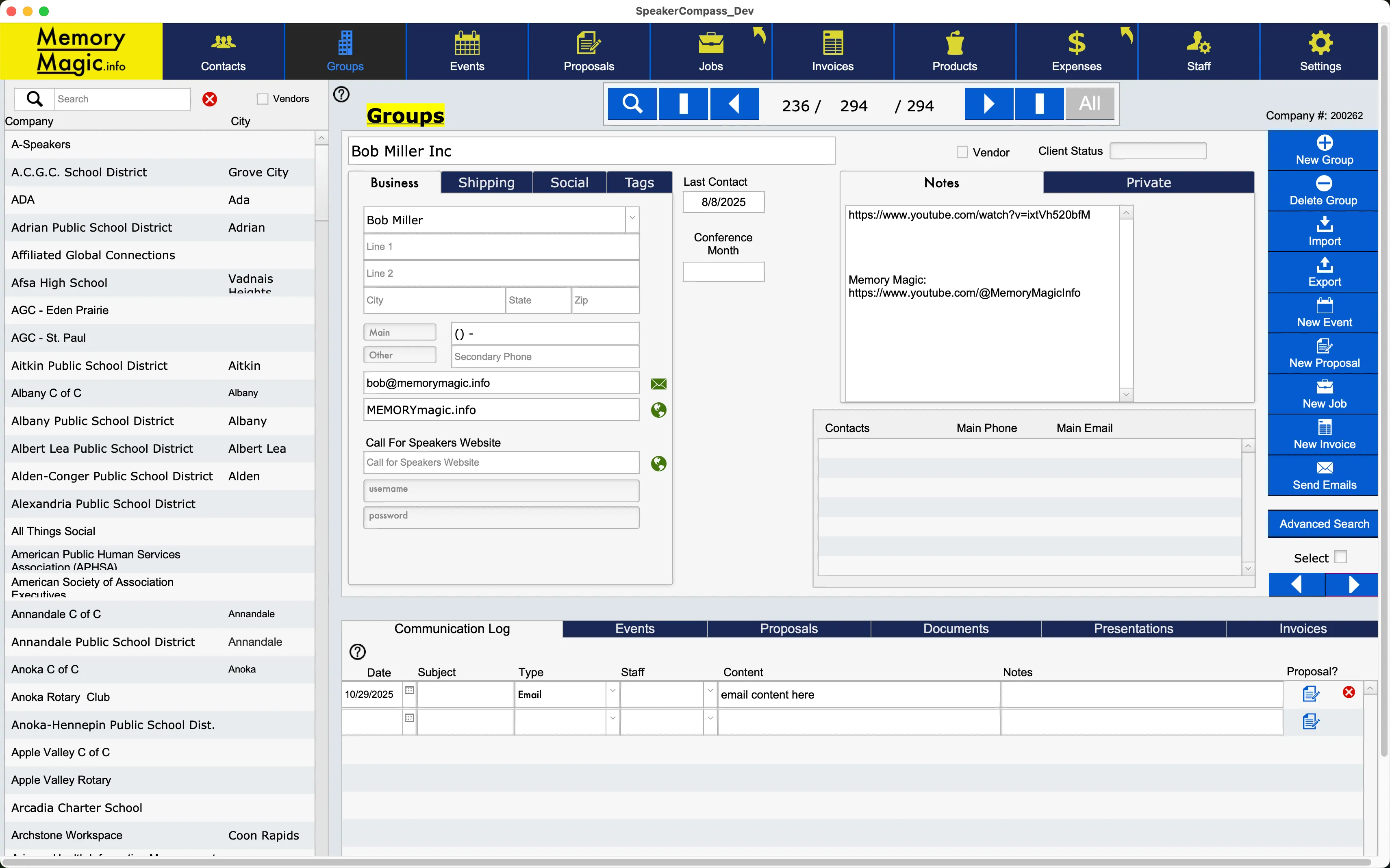The height and width of the screenshot is (868, 1390).
Task: Click help question mark near Groups title
Action: click(x=341, y=94)
